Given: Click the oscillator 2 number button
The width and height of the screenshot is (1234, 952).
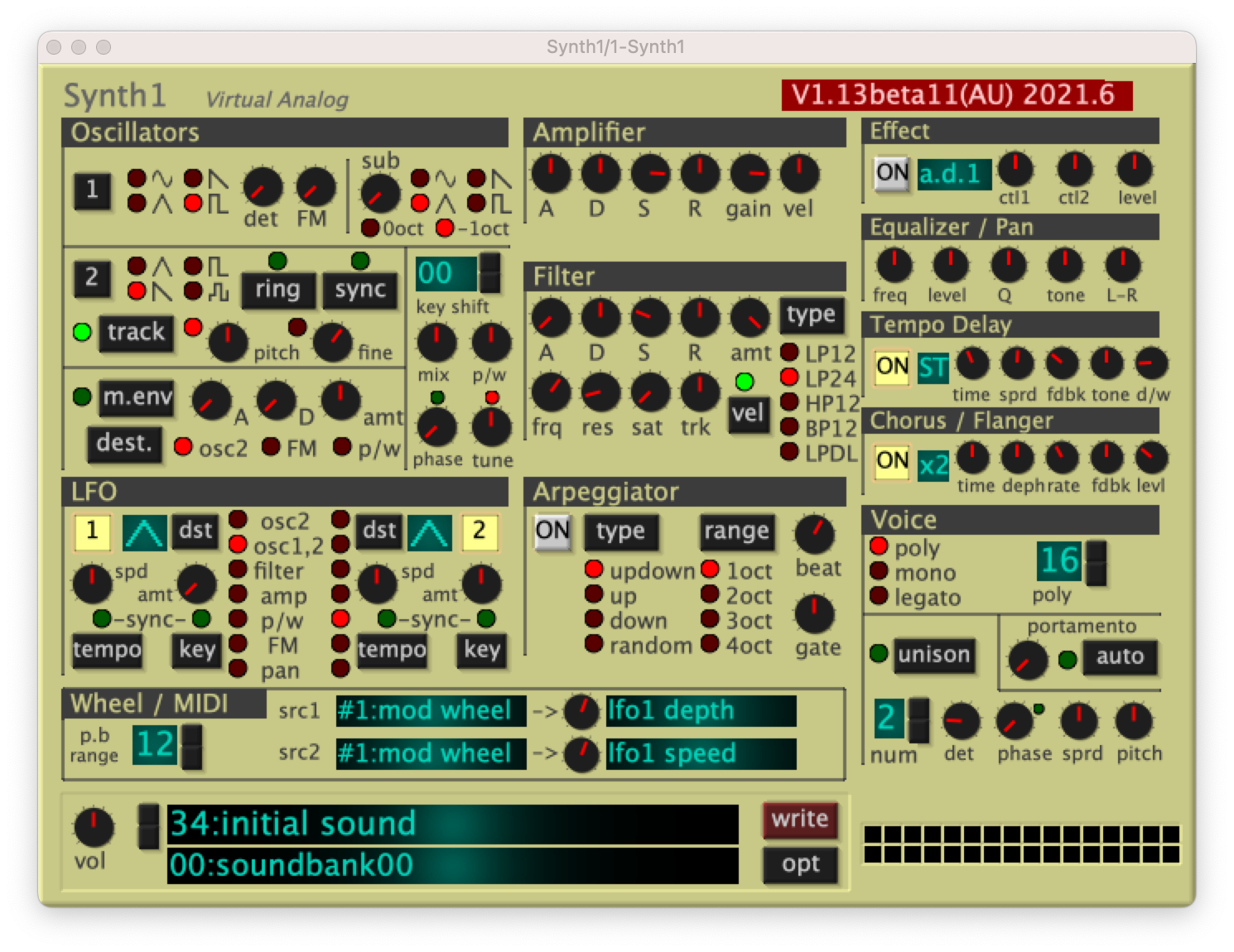Looking at the screenshot, I should tap(92, 277).
